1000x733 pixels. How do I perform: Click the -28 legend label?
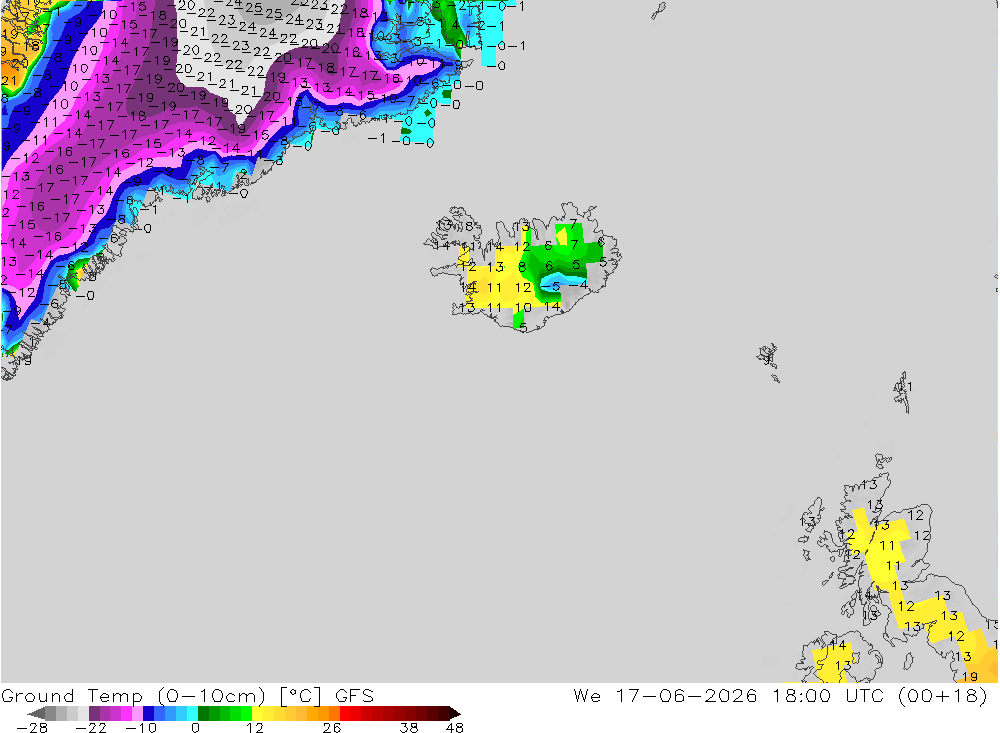pyautogui.click(x=32, y=728)
